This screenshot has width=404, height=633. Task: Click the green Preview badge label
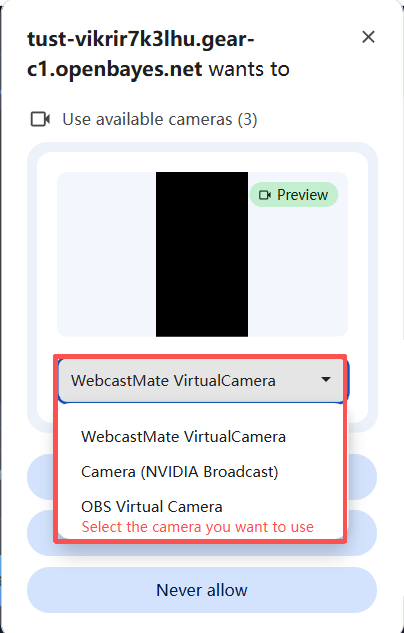pos(294,195)
